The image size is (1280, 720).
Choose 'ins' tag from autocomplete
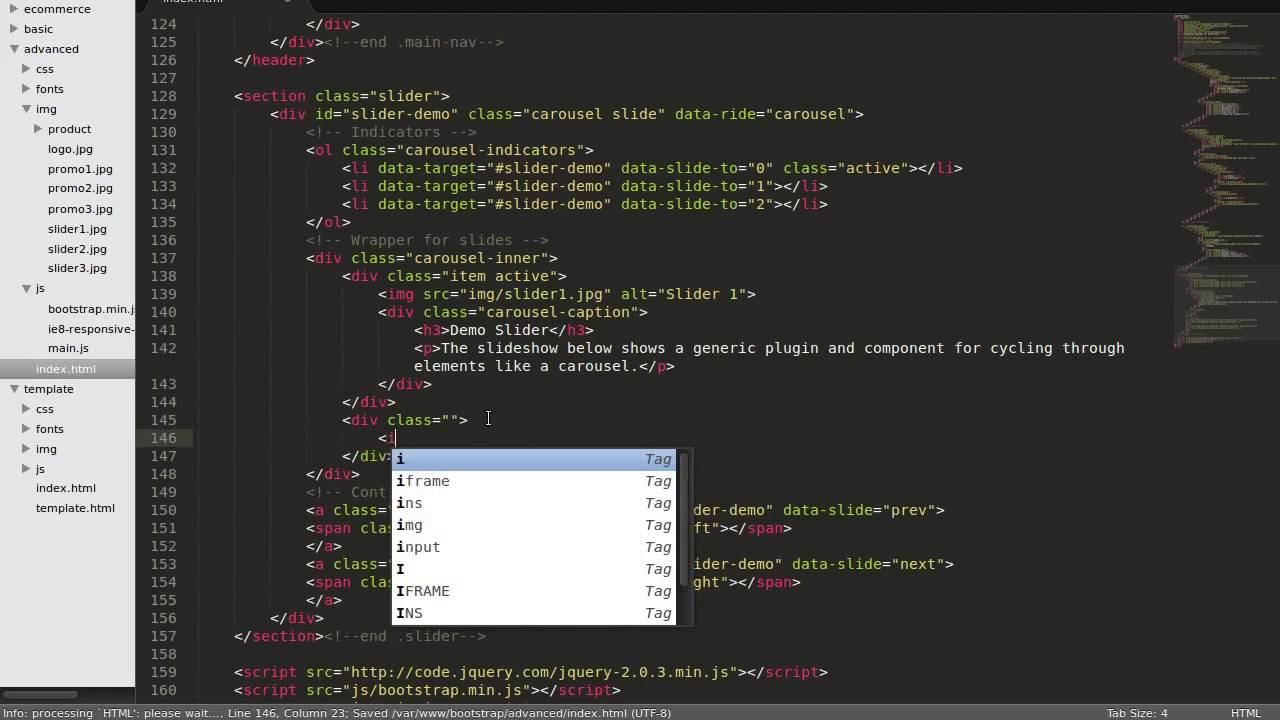point(534,503)
